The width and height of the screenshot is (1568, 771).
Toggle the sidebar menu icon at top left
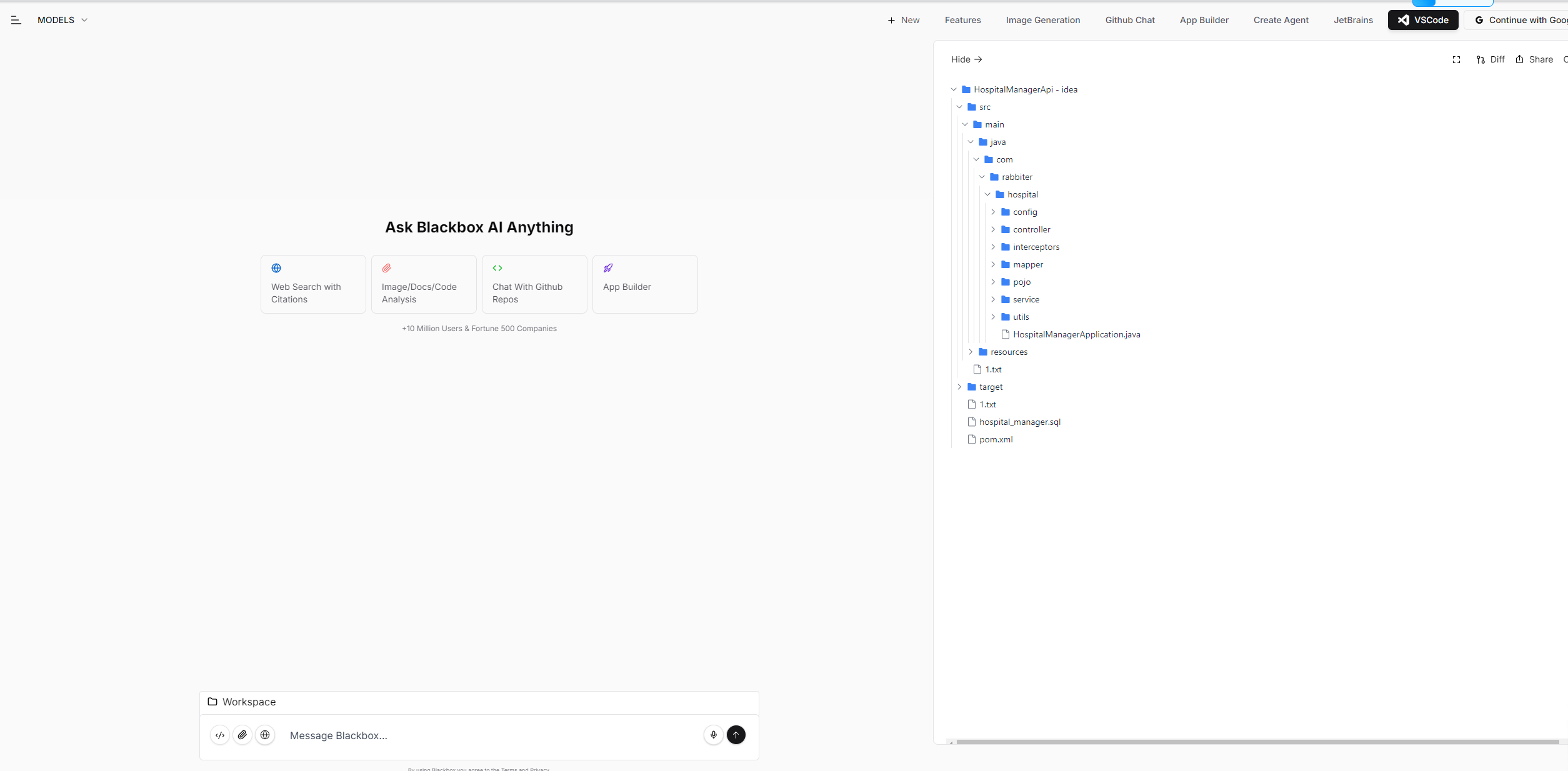point(16,20)
